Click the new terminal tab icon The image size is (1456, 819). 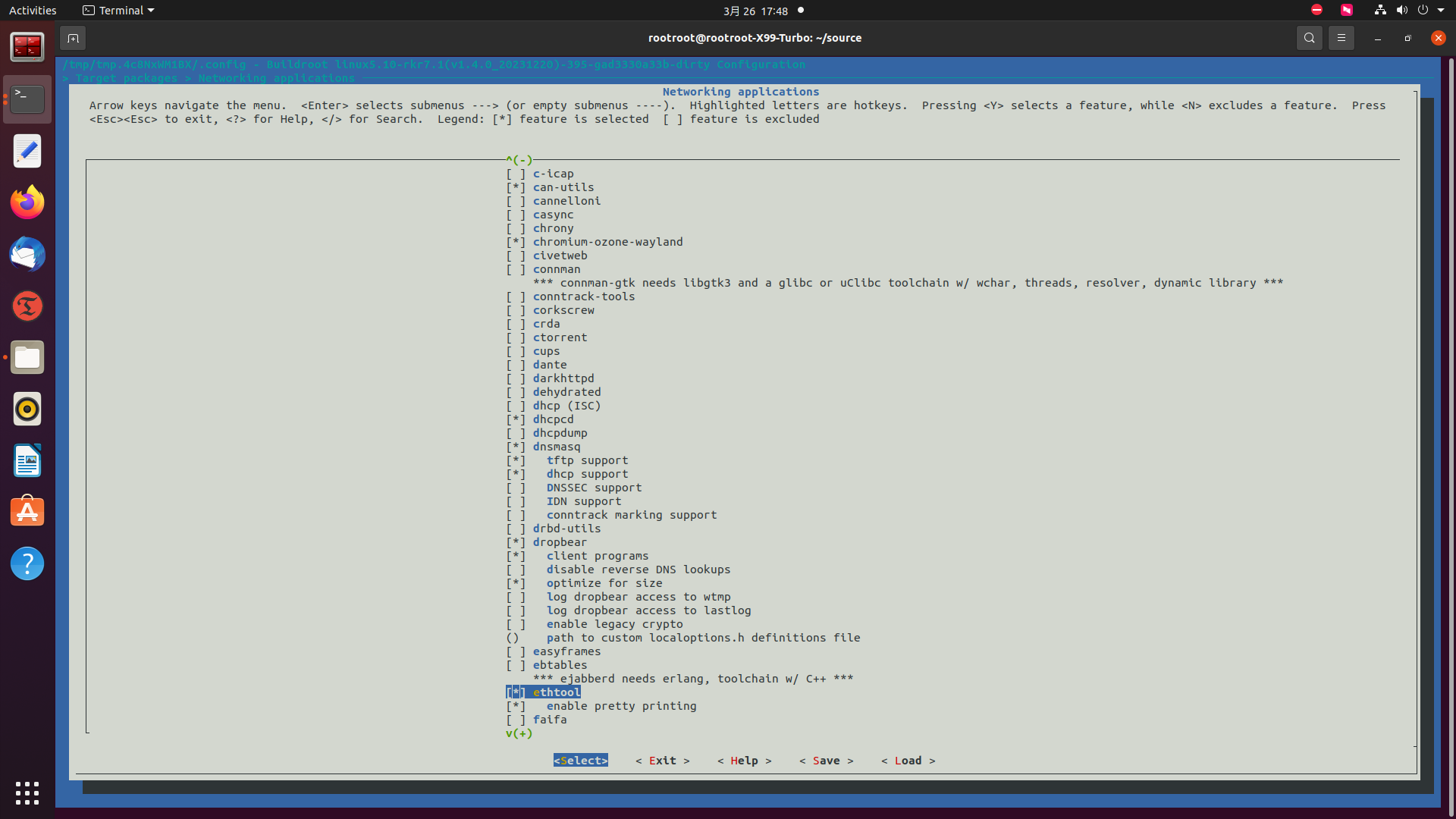(73, 38)
